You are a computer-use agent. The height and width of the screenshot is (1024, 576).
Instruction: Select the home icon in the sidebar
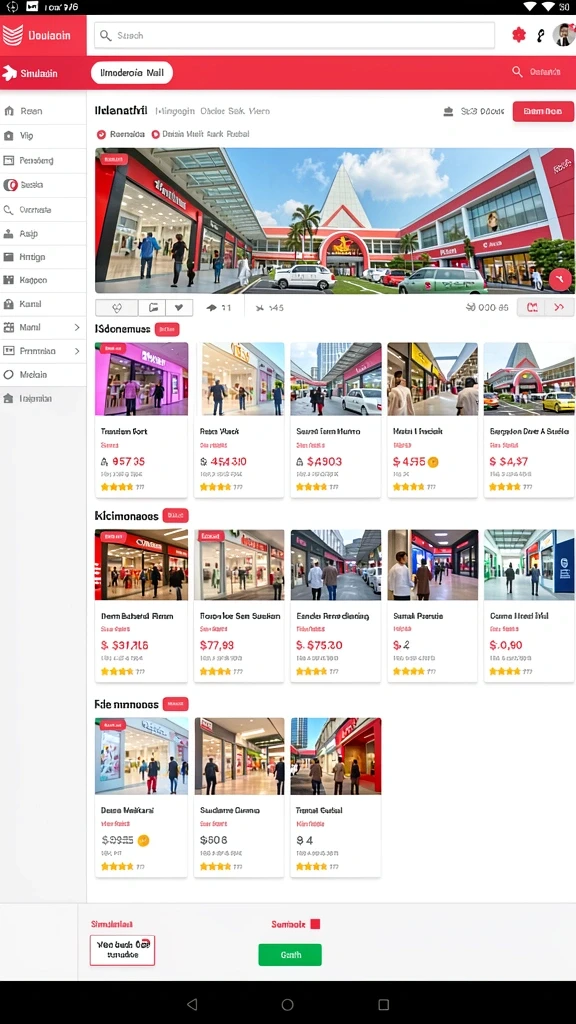9,111
